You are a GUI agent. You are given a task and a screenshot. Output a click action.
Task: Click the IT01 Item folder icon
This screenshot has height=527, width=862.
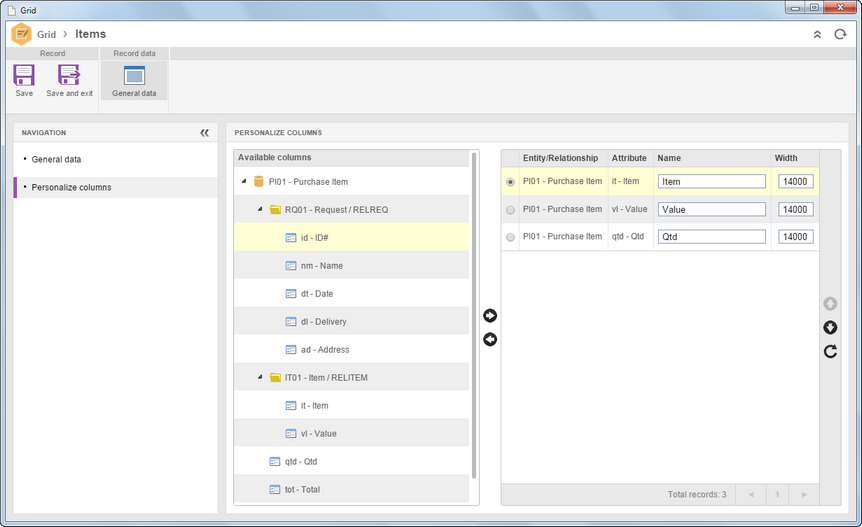(x=275, y=378)
